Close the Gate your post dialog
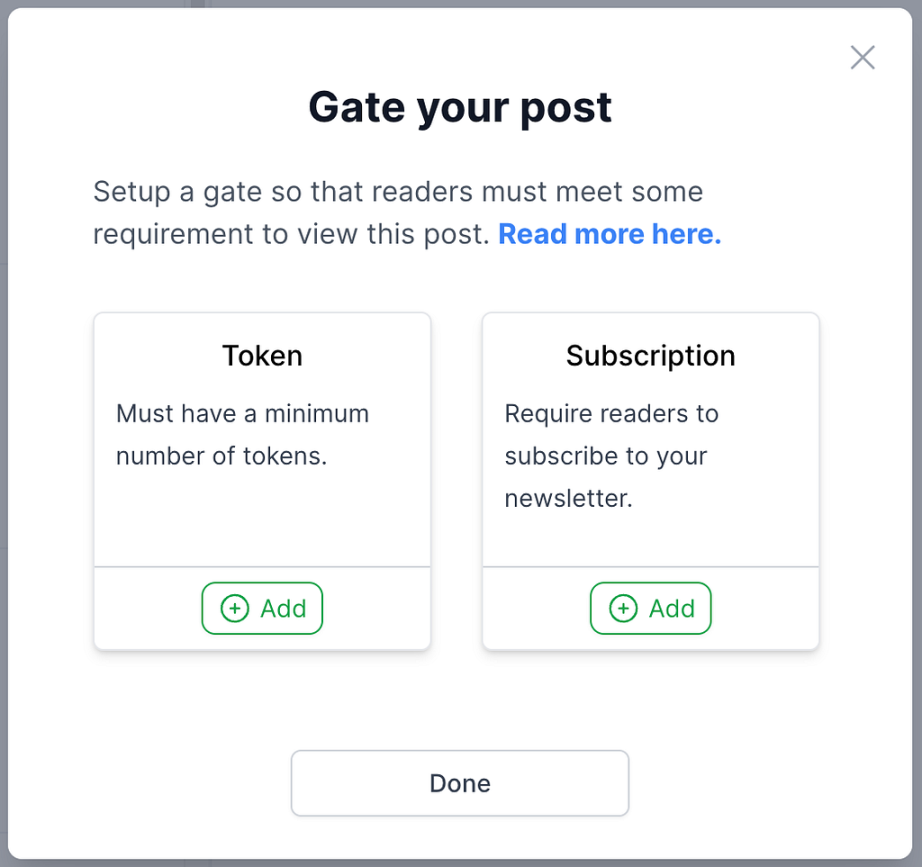The image size is (922, 867). (863, 58)
